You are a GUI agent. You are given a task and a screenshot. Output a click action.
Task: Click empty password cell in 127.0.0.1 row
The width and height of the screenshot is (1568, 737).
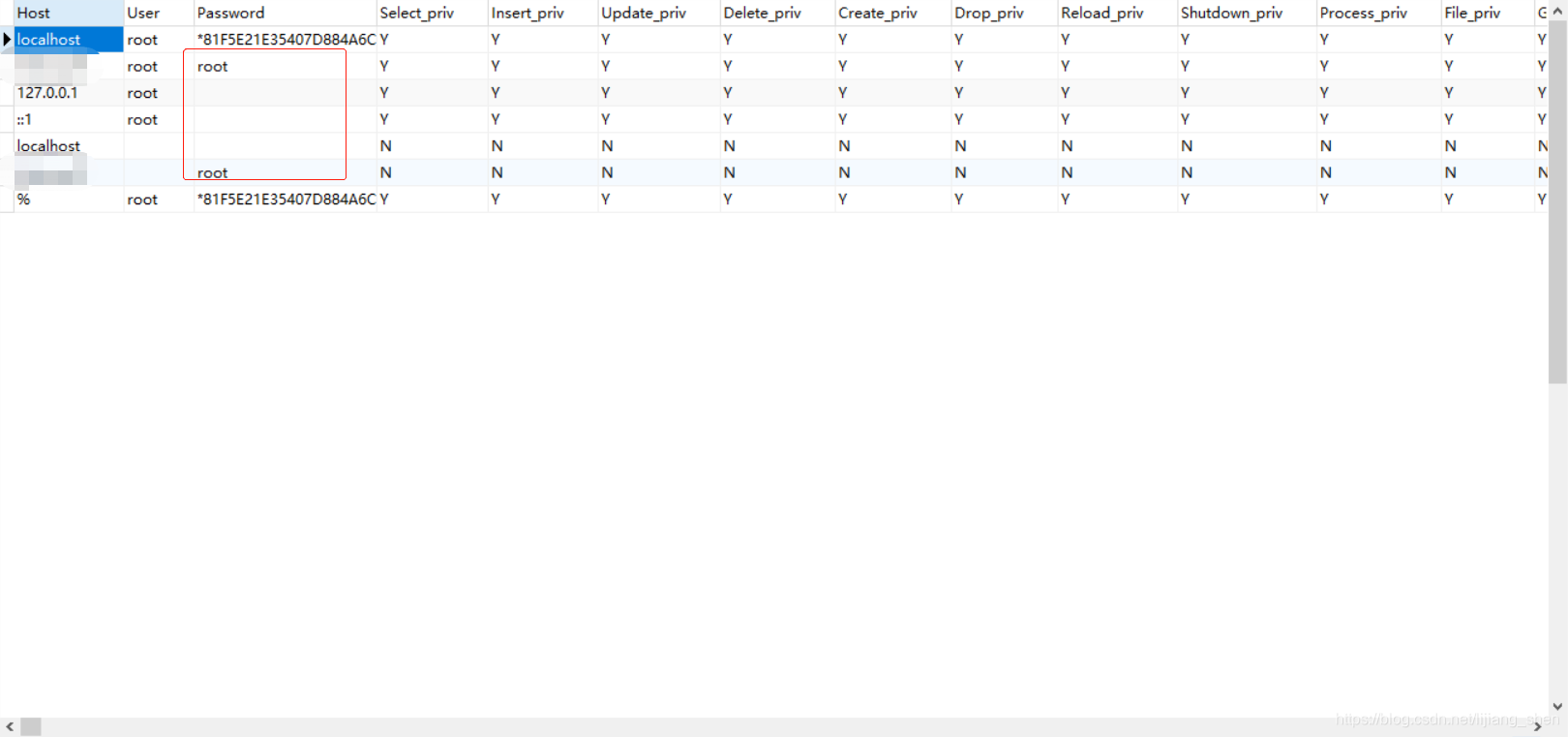[285, 93]
